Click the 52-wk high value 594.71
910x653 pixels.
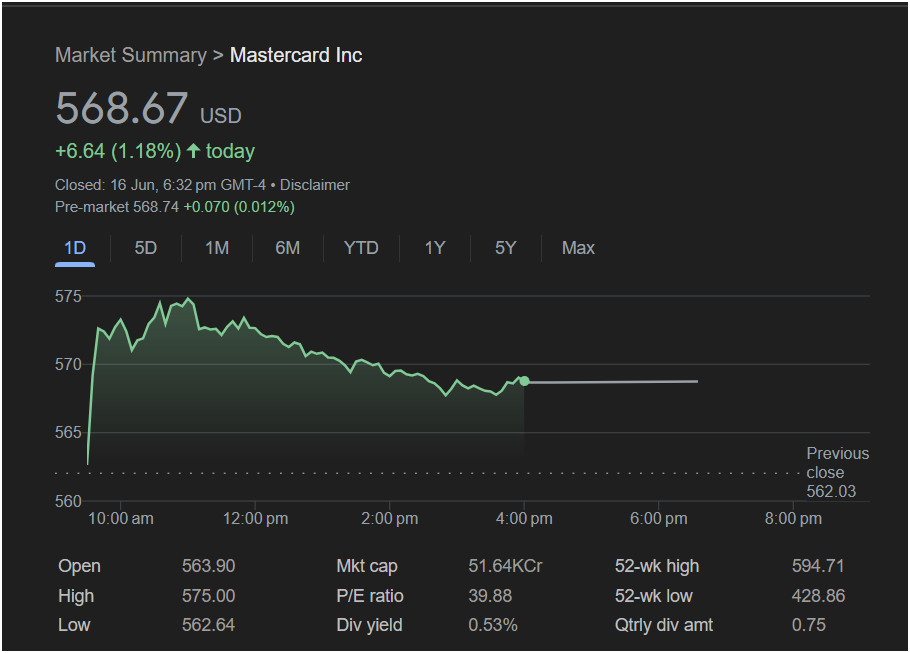coord(818,566)
